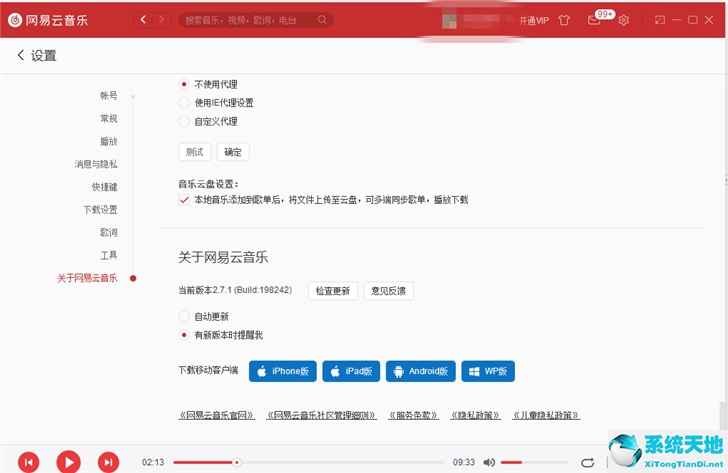728x473 pixels.
Task: Select 关于网易云音乐 in sidebar
Action: click(x=87, y=278)
